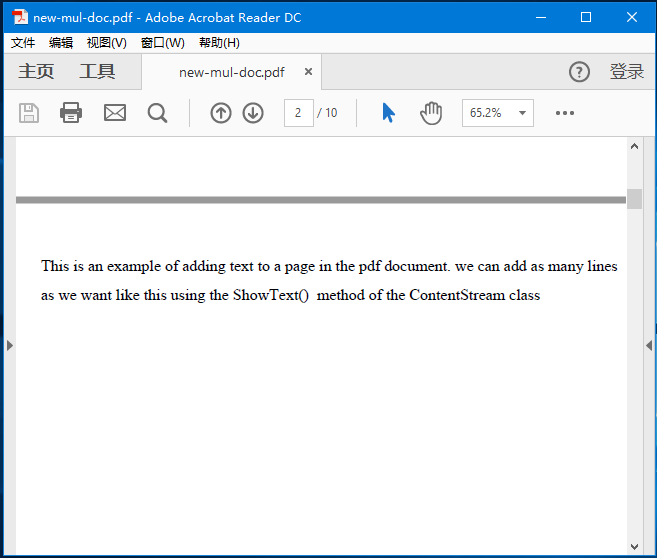Screen dimensions: 657x558
Task: Minimize the Acrobat Reader window
Action: pos(541,17)
